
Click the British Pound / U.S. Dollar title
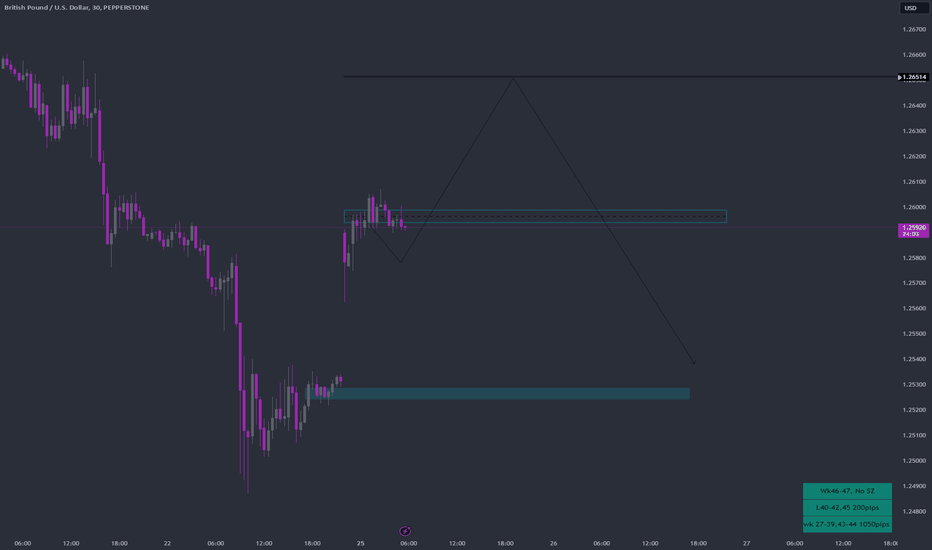tap(46, 8)
